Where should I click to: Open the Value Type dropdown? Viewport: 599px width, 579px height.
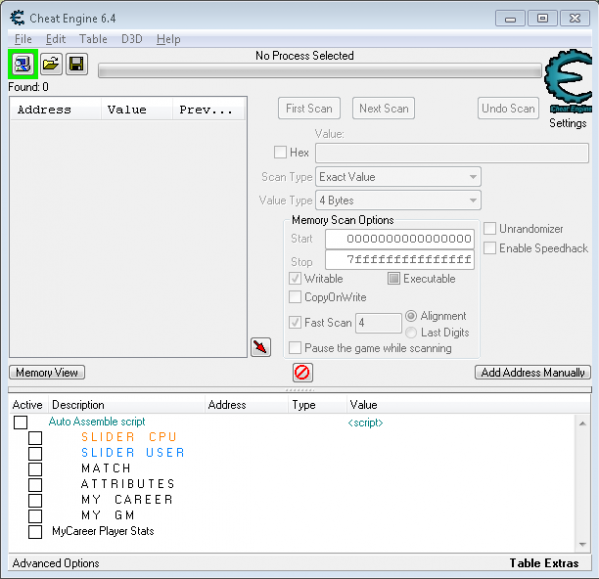point(398,200)
